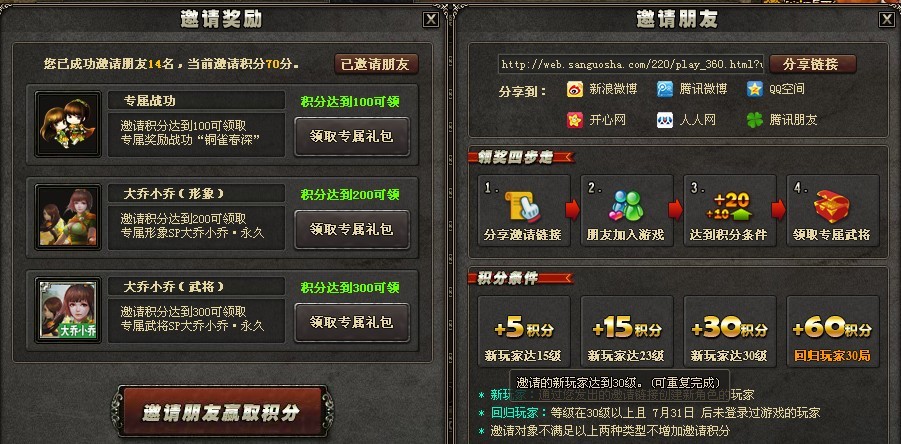Image resolution: width=901 pixels, height=444 pixels.
Task: Claim 大乔小乔(武将) gift pack button
Action: click(x=352, y=322)
